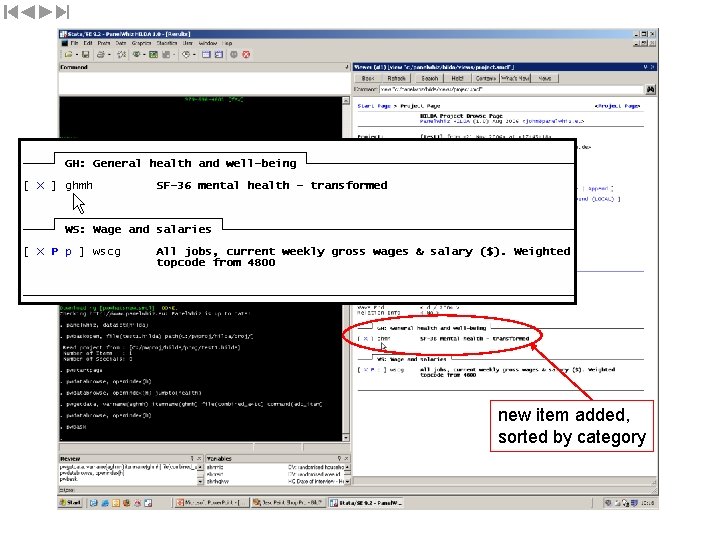Image resolution: width=720 pixels, height=540 pixels.
Task: Click the Search button in Viewer
Action: (x=430, y=79)
